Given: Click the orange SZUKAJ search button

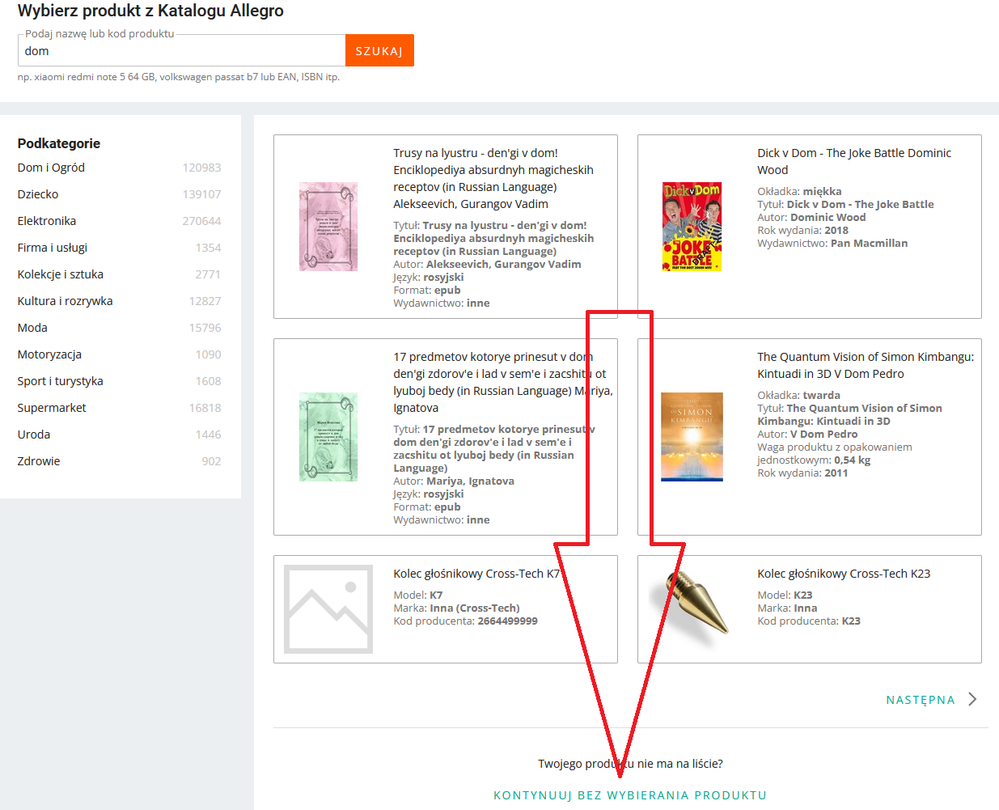Looking at the screenshot, I should tap(379, 51).
